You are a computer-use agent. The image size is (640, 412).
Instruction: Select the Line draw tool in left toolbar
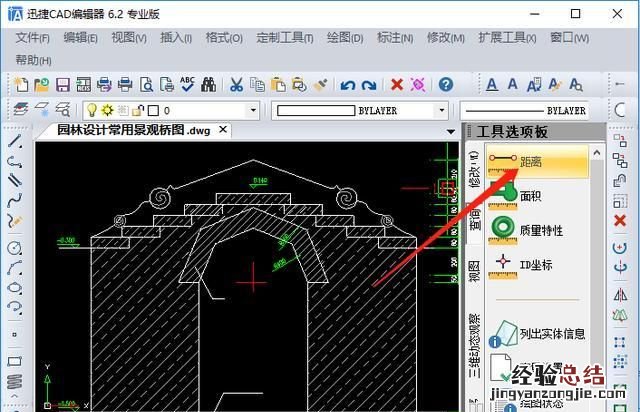click(14, 142)
